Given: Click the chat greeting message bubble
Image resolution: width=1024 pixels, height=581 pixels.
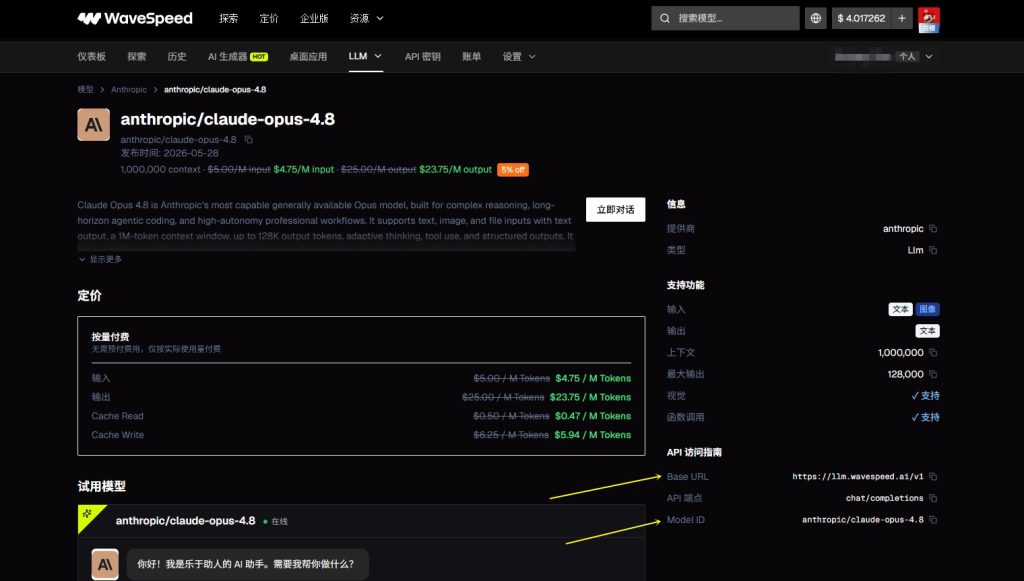Looking at the screenshot, I should pos(248,564).
